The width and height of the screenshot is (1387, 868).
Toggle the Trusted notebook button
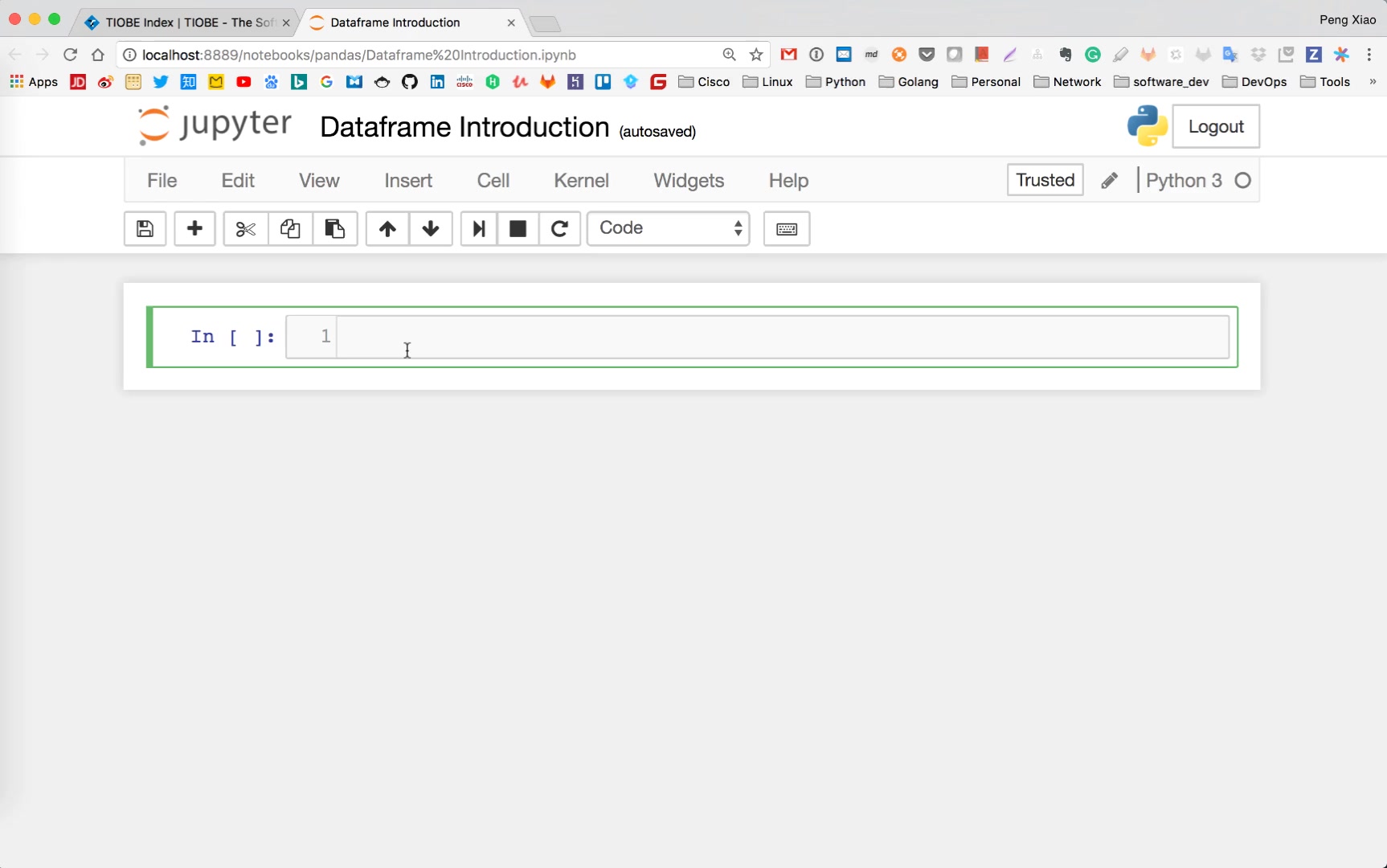(1045, 180)
